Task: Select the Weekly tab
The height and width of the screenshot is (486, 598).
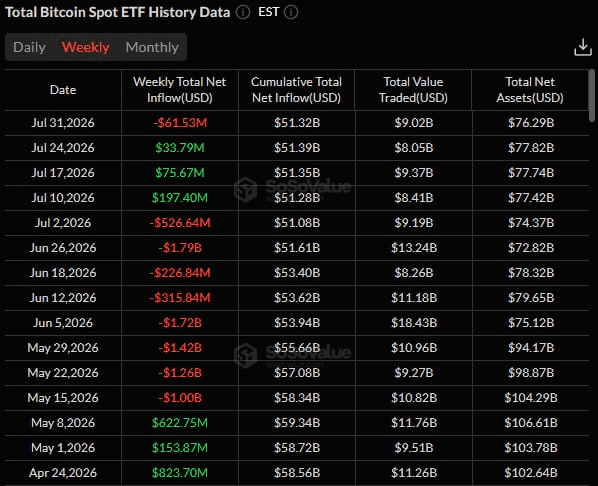Action: 85,47
